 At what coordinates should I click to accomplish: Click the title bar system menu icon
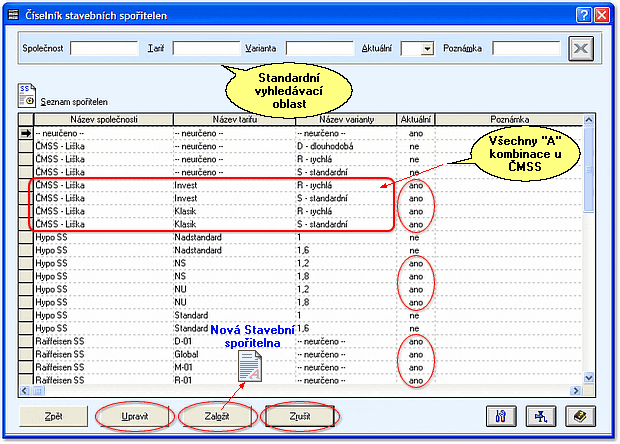tap(14, 15)
